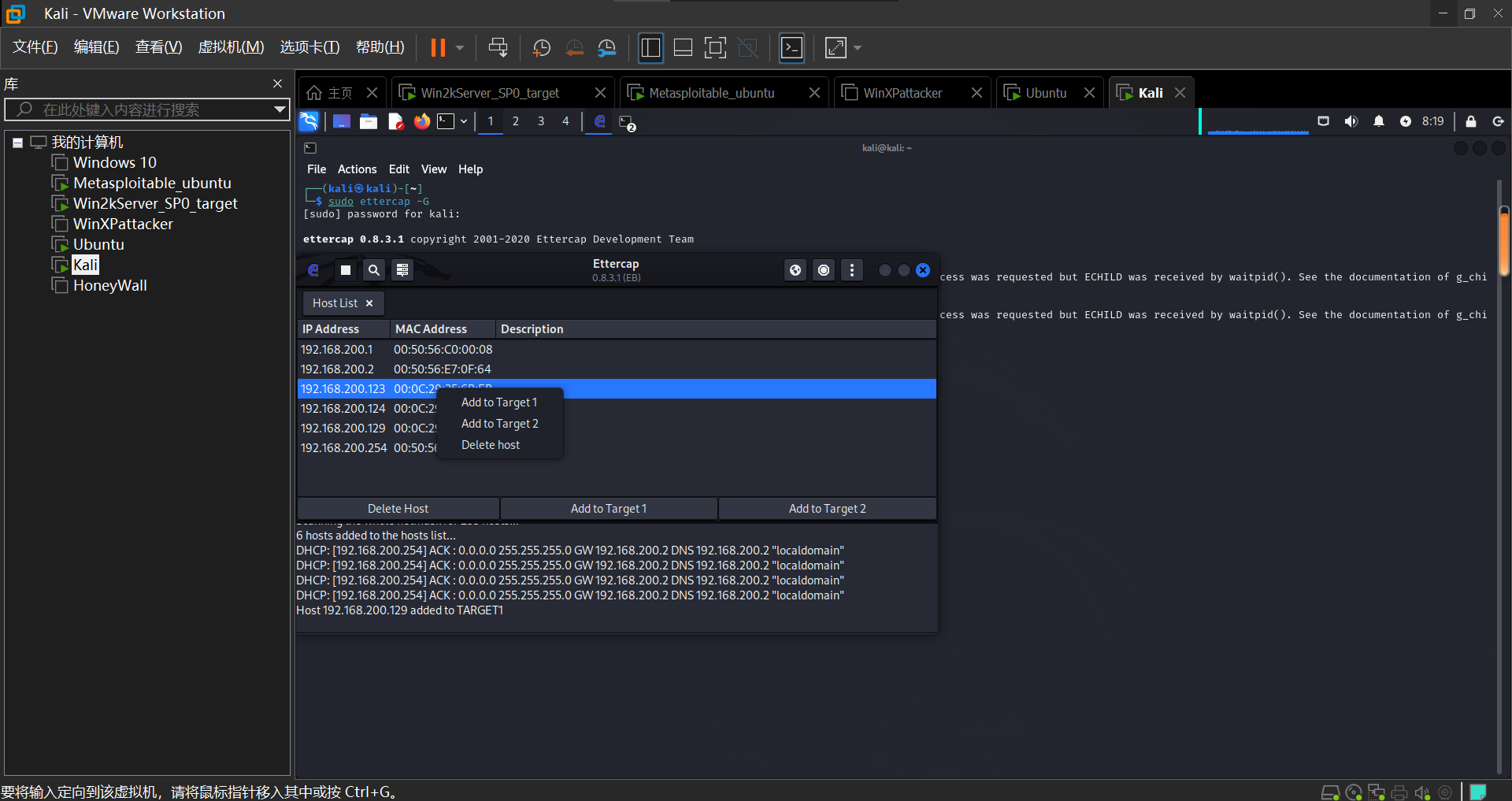
Task: Open text editor icon in Kali panel
Action: (x=395, y=121)
